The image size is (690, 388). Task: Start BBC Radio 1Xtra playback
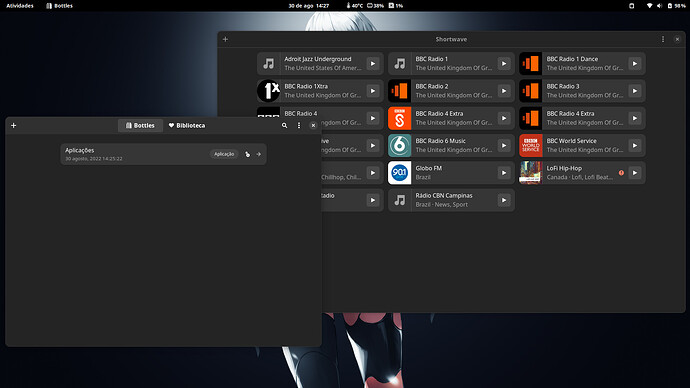pyautogui.click(x=373, y=91)
